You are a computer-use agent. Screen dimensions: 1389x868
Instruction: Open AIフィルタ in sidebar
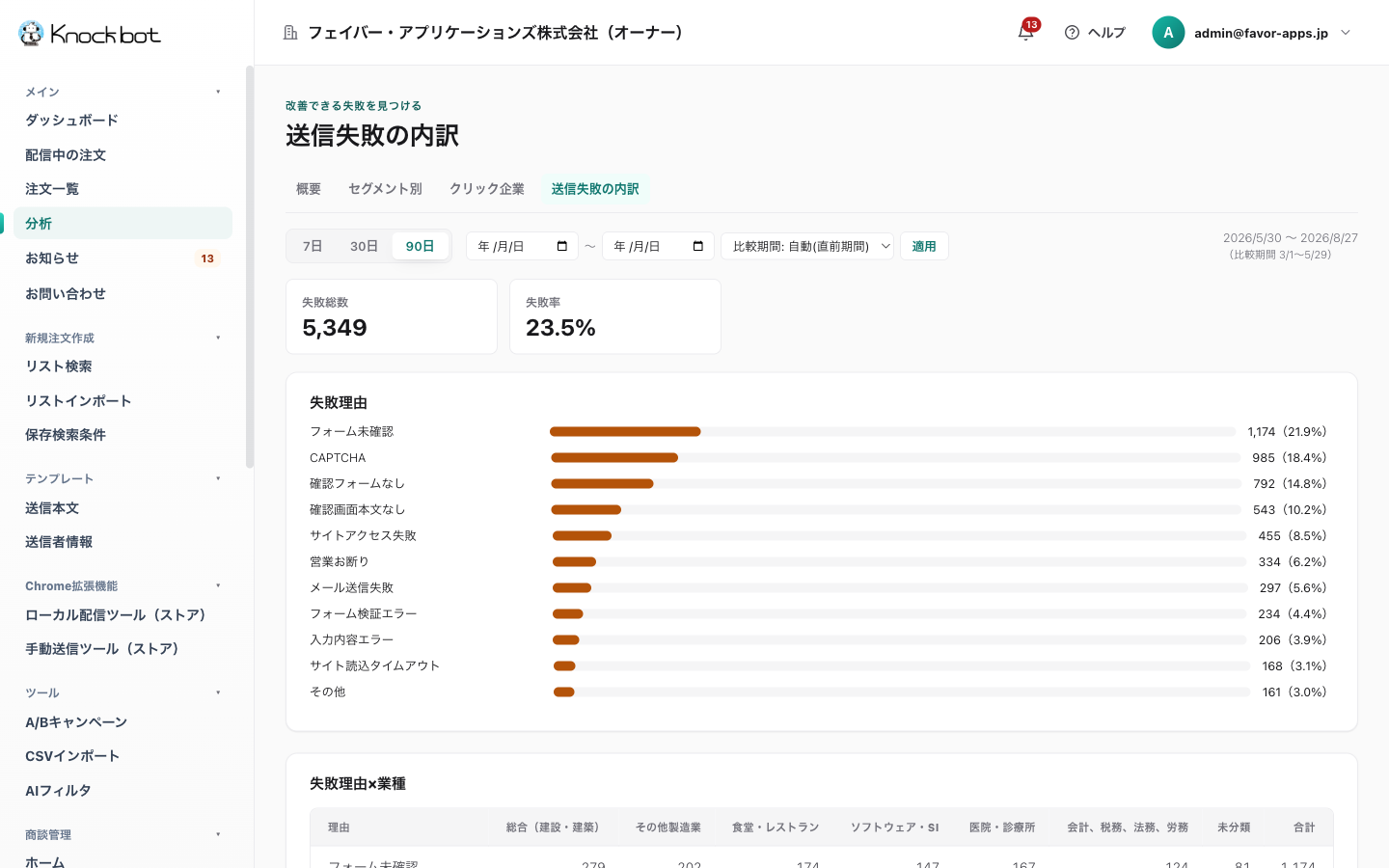click(123, 791)
